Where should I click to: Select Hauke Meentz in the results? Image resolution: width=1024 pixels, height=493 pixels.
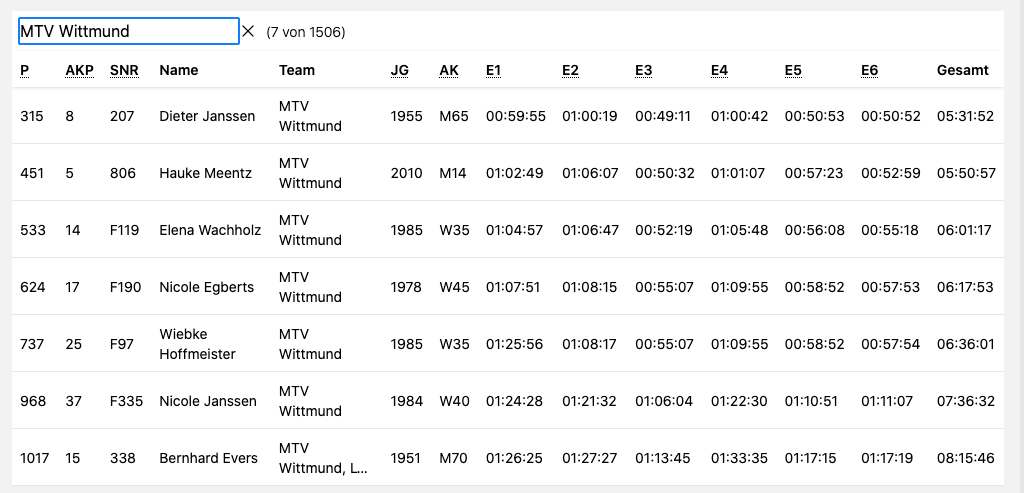pos(205,173)
